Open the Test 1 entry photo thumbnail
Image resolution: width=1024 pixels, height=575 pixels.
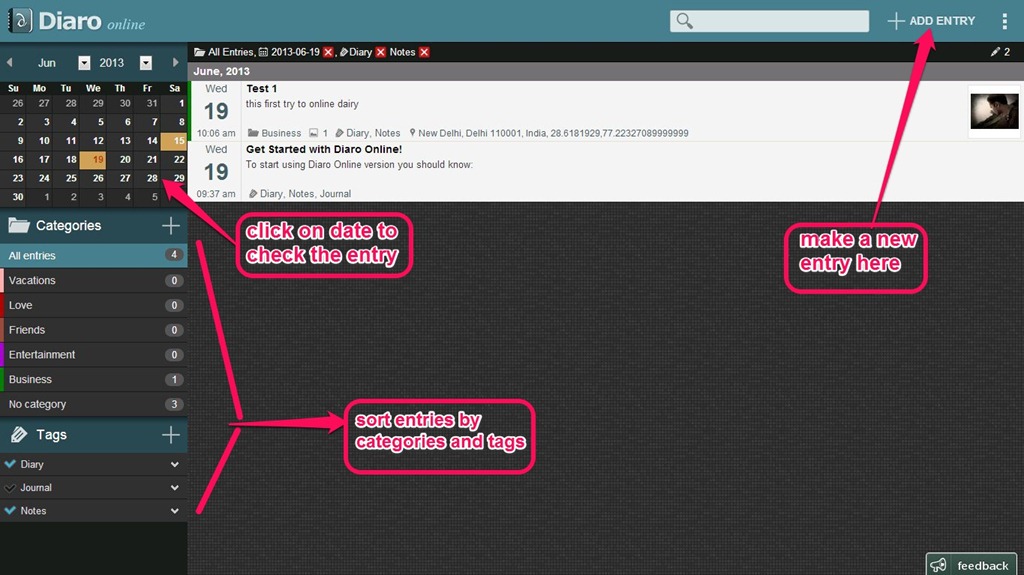click(x=994, y=111)
